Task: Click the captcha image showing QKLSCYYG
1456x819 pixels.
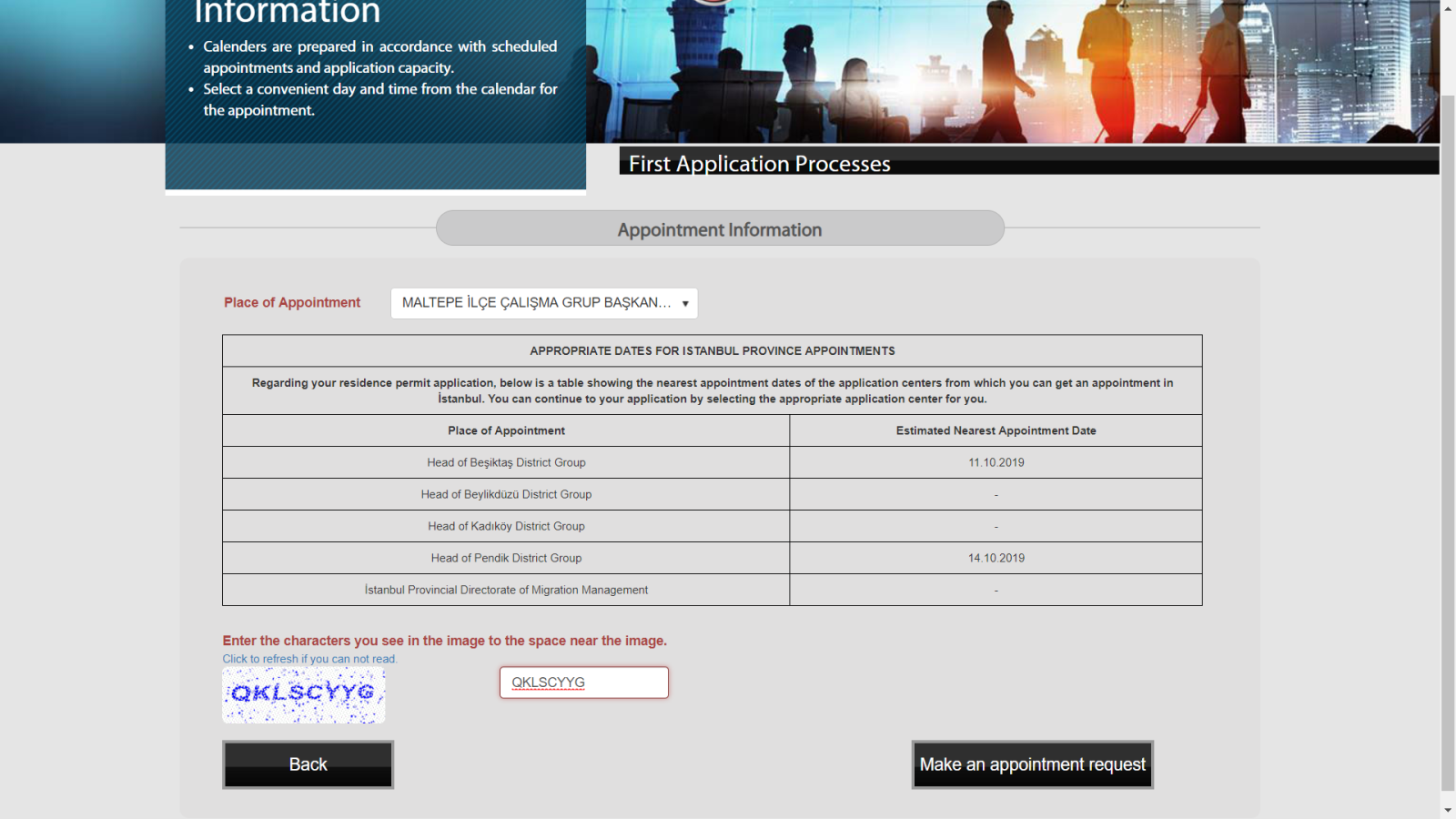Action: coord(304,695)
